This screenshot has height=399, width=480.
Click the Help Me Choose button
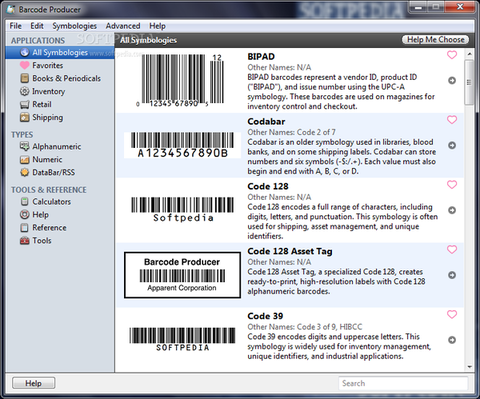click(435, 40)
